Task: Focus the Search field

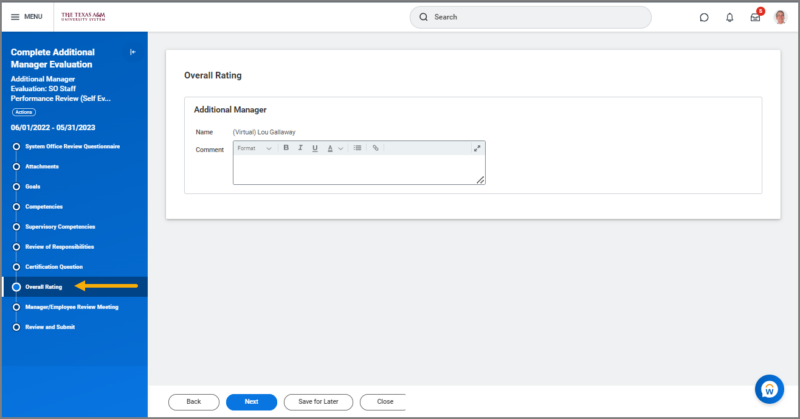Action: [x=531, y=17]
